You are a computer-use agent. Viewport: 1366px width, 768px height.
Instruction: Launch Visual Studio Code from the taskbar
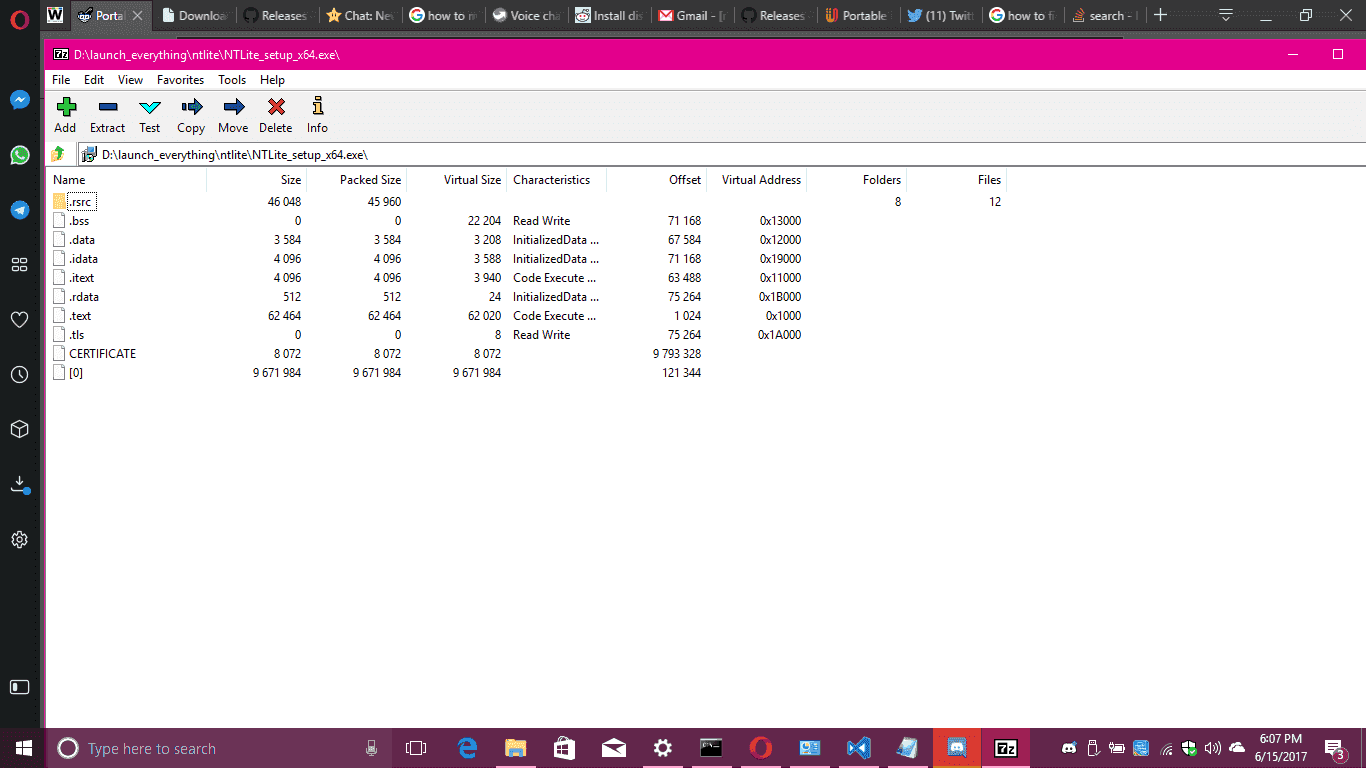pos(858,748)
